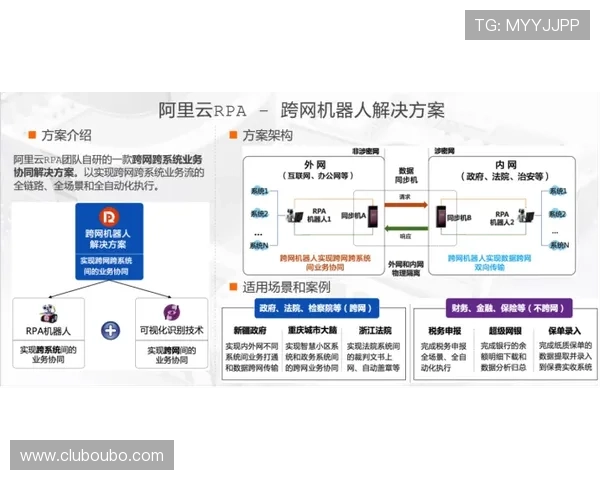The image size is (600, 480).
Task: Click the 新疆政府 case title
Action: pyautogui.click(x=249, y=330)
